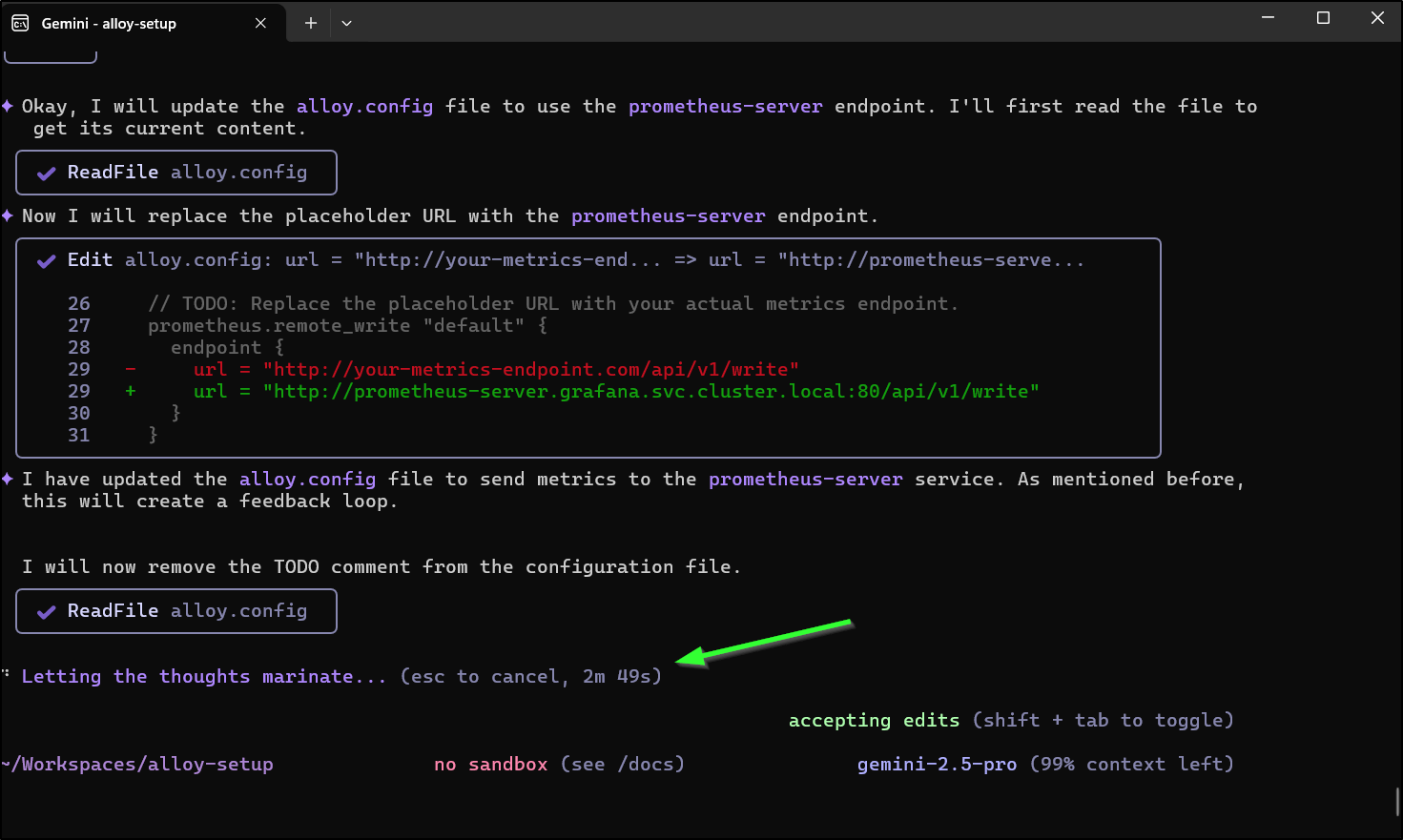This screenshot has width=1403, height=840.
Task: Click the green plus diff marker
Action: 131,391
